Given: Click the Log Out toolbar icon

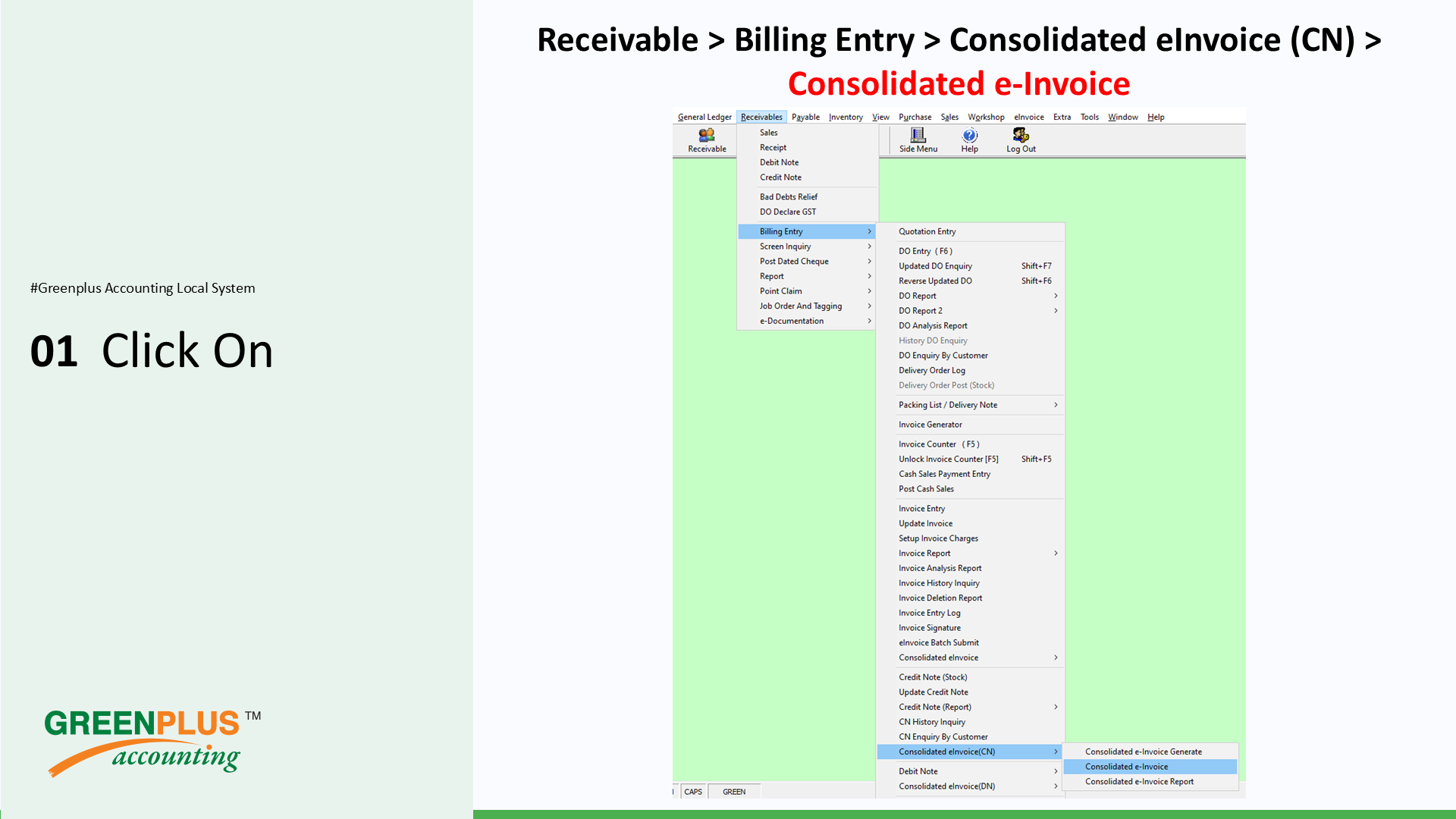Looking at the screenshot, I should pos(1021,140).
